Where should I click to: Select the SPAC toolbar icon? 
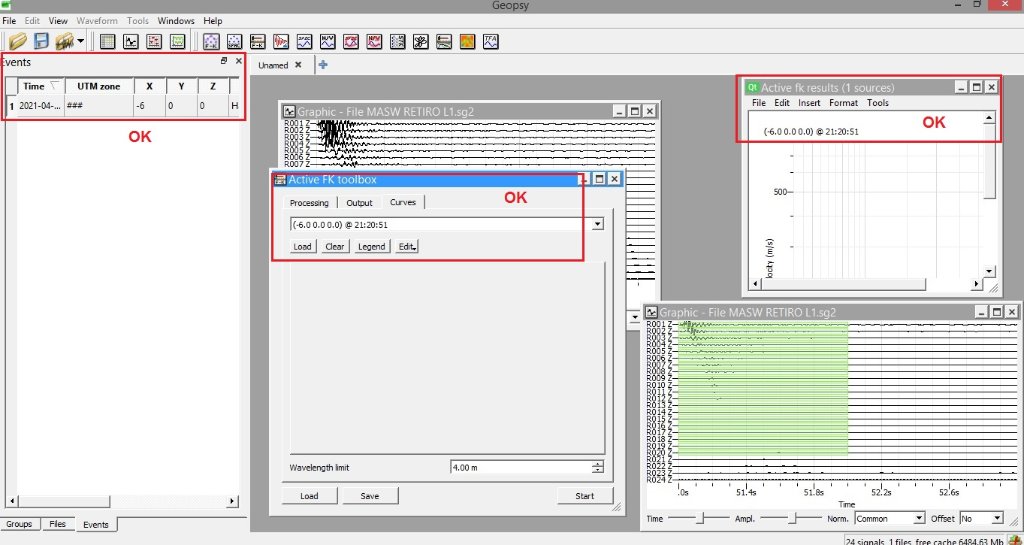[234, 41]
